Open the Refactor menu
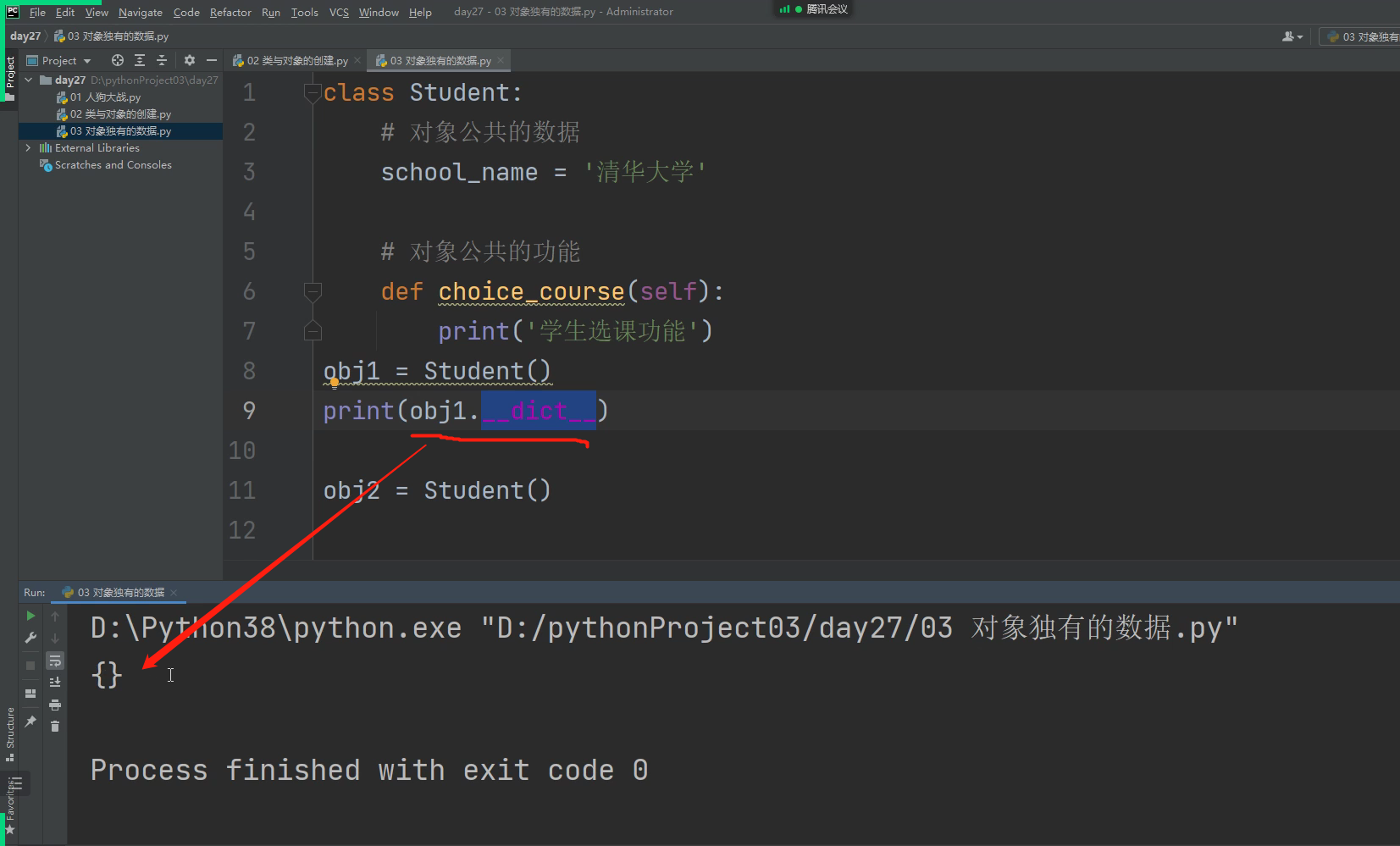Image resolution: width=1400 pixels, height=846 pixels. click(230, 12)
